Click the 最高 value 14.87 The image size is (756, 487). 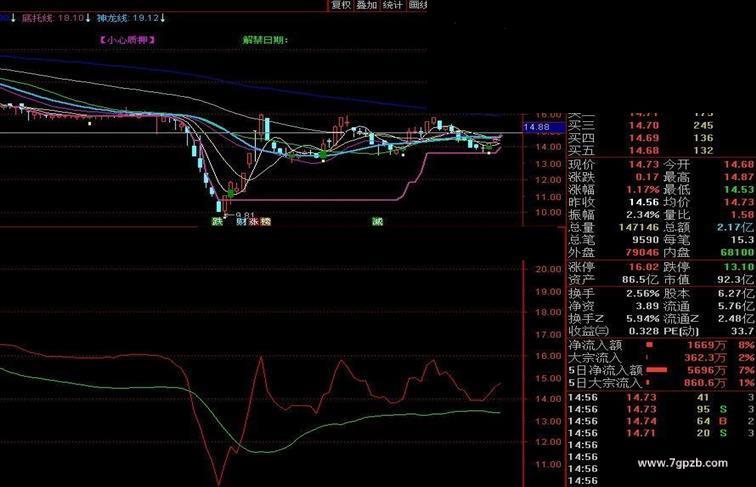pyautogui.click(x=739, y=177)
